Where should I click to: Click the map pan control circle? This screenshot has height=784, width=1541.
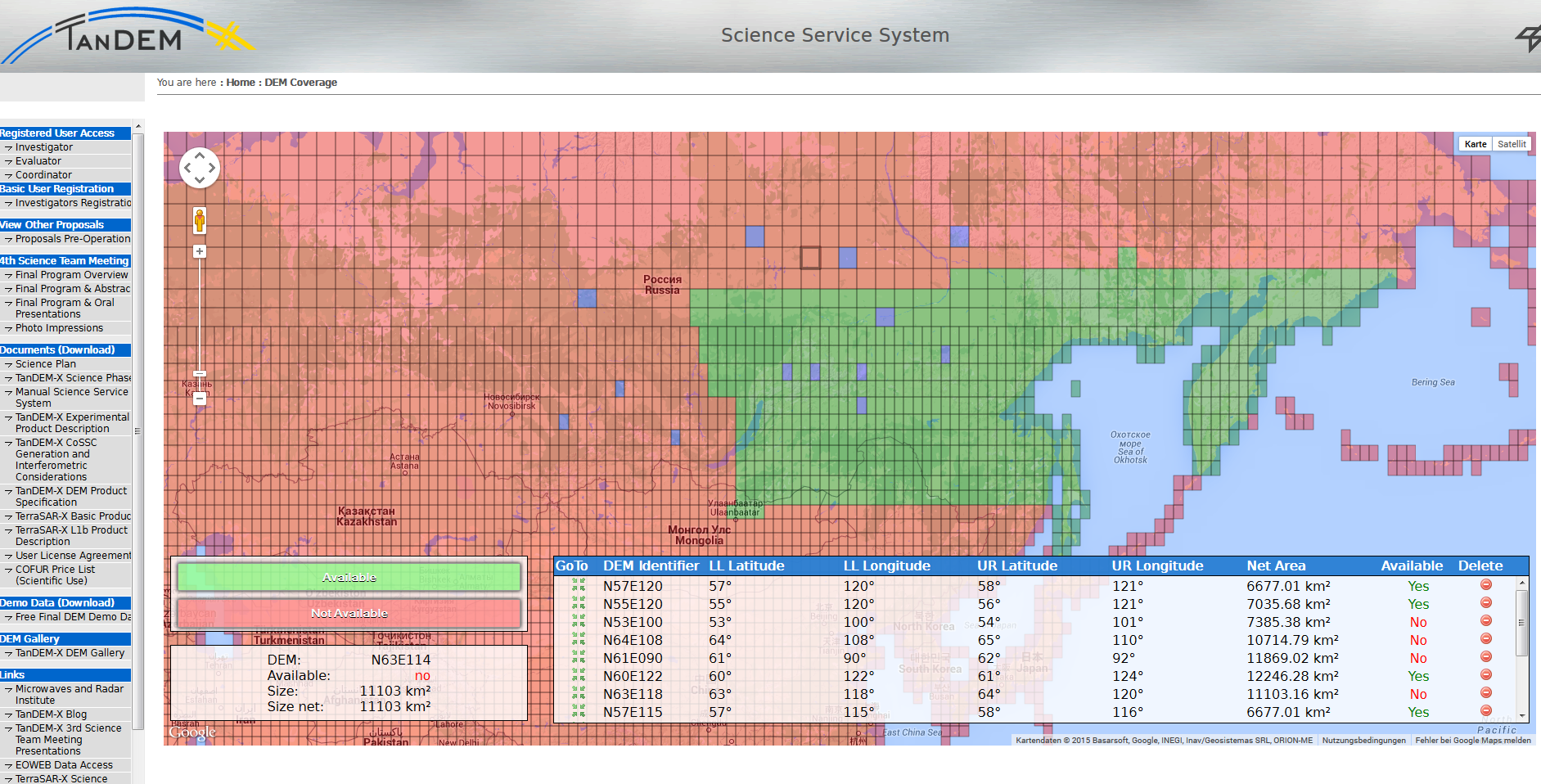200,168
